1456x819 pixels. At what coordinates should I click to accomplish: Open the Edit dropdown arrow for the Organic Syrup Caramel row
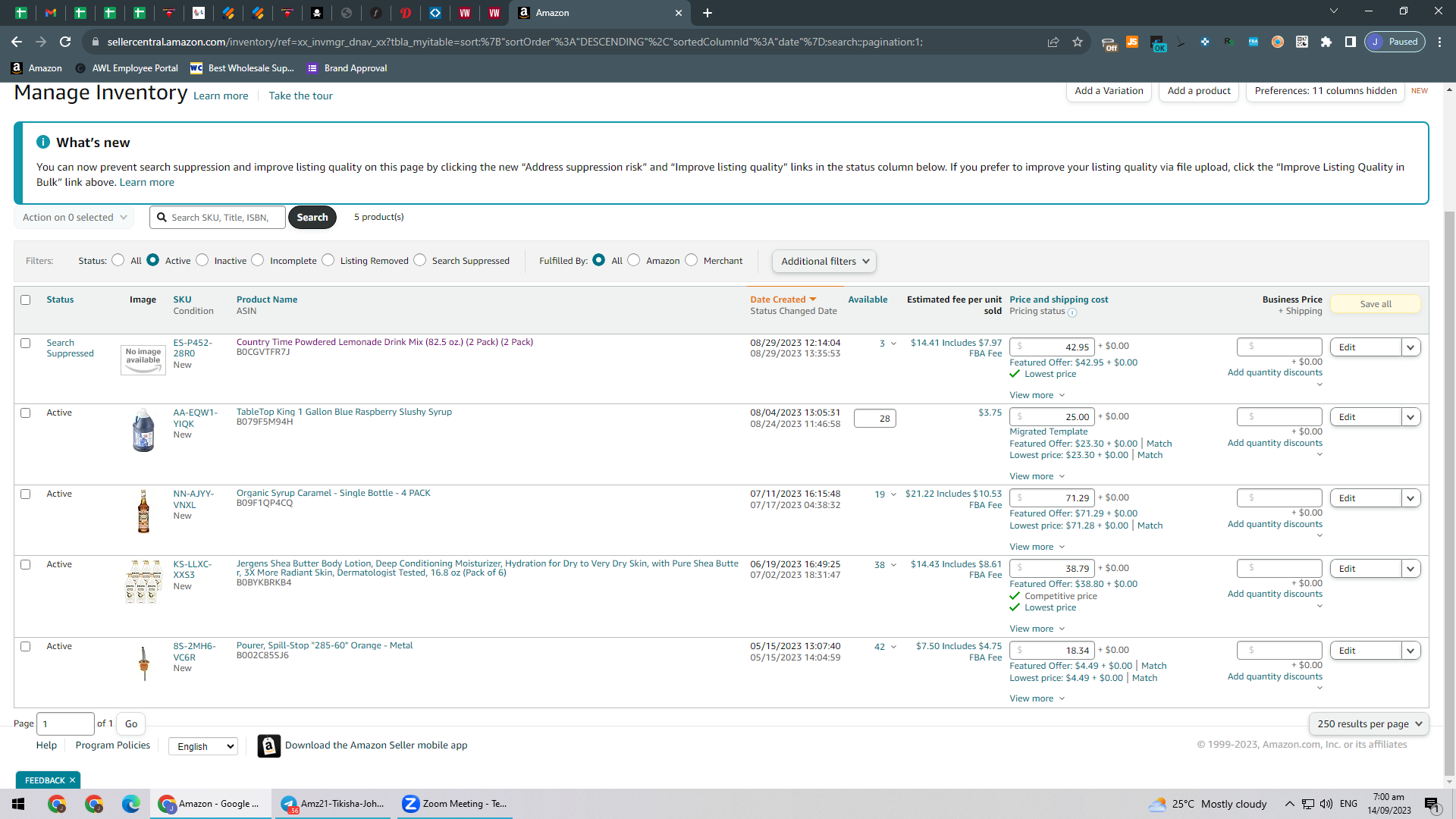1410,498
